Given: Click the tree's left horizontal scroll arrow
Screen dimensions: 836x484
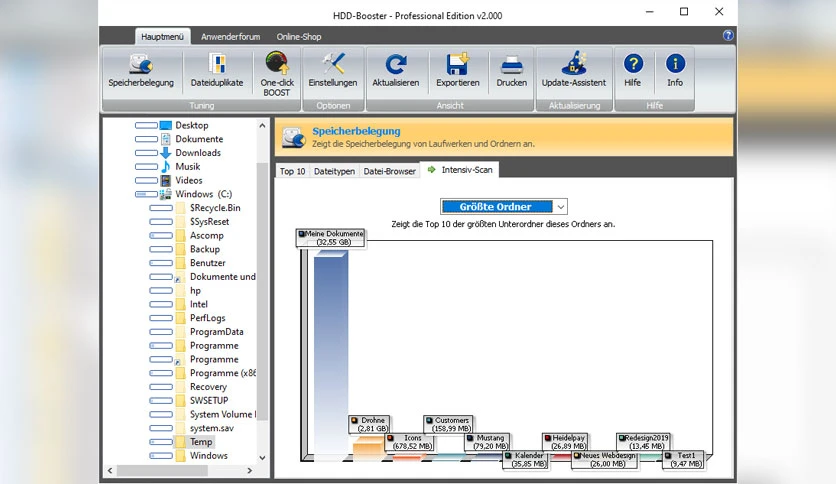Looking at the screenshot, I should point(110,471).
